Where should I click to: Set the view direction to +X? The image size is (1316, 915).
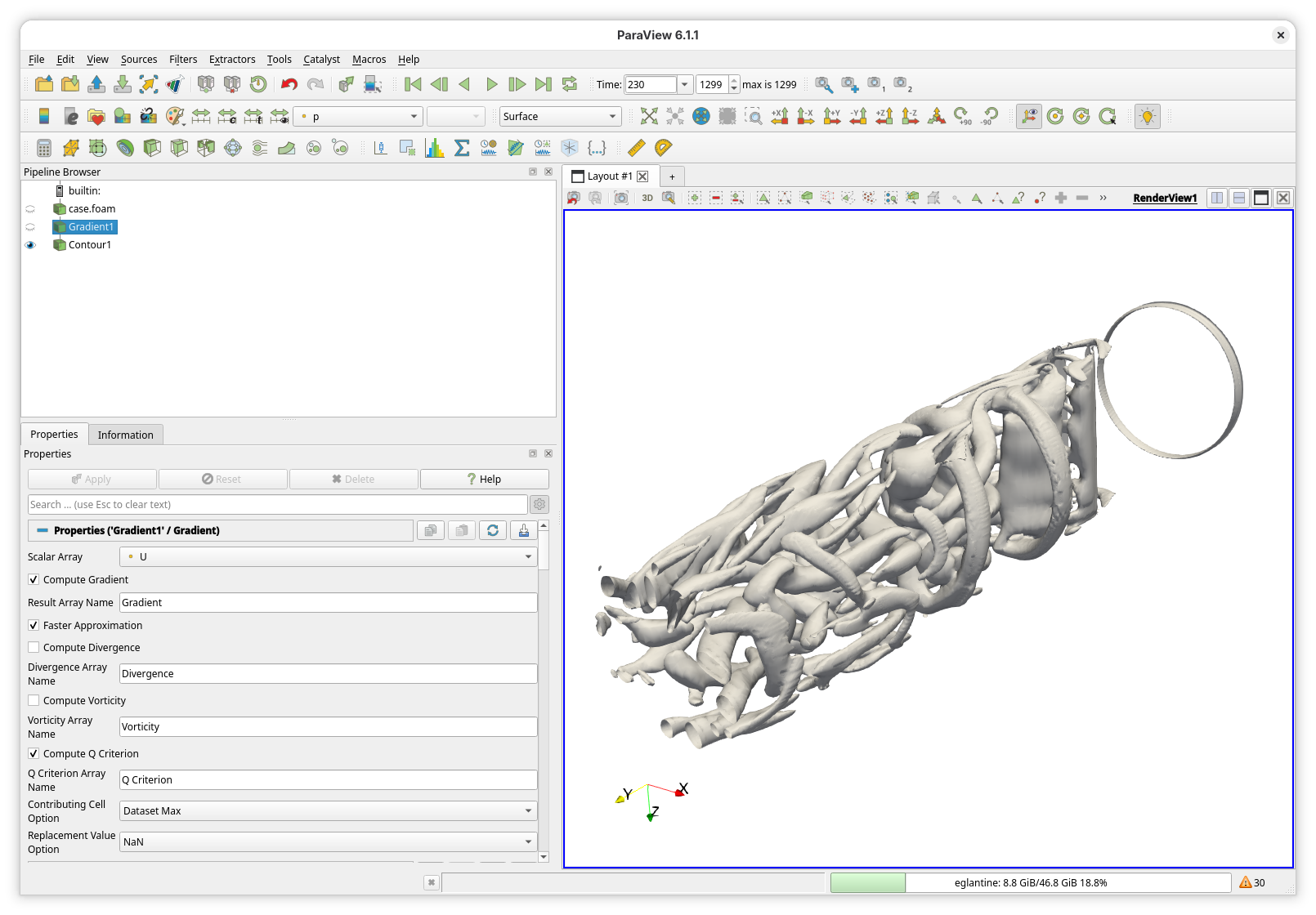(780, 116)
